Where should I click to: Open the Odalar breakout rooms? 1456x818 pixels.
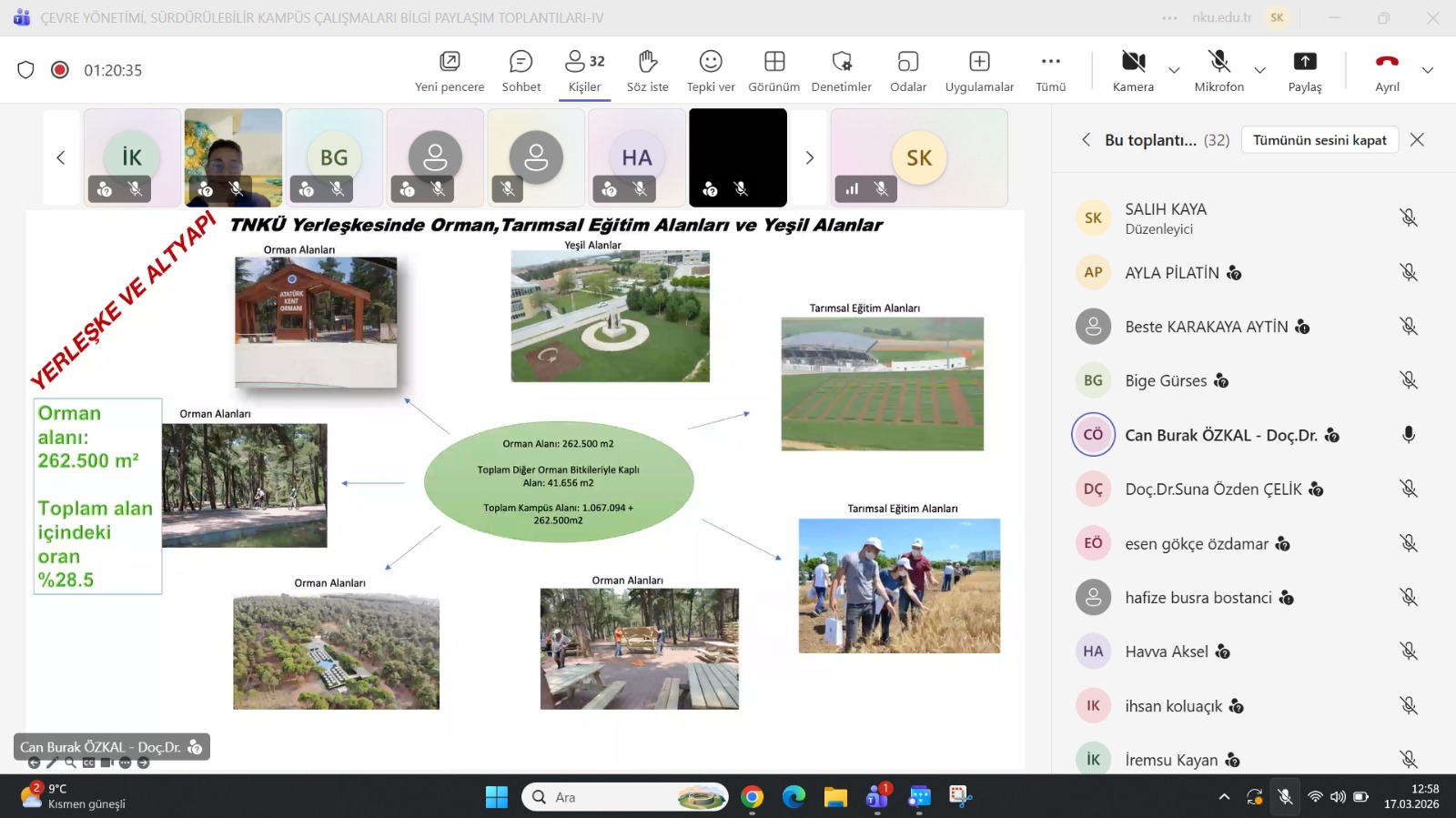tap(907, 70)
